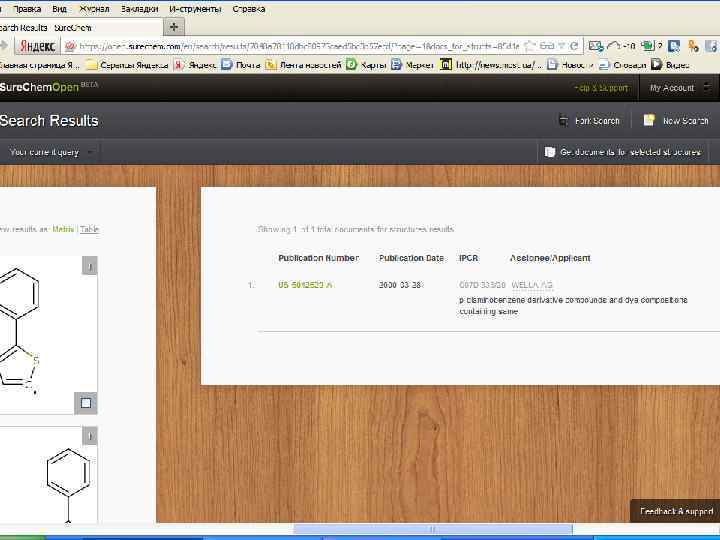Viewport: 720px width, 540px height.
Task: Click the horizontal scrollbar thumb
Action: (433, 529)
